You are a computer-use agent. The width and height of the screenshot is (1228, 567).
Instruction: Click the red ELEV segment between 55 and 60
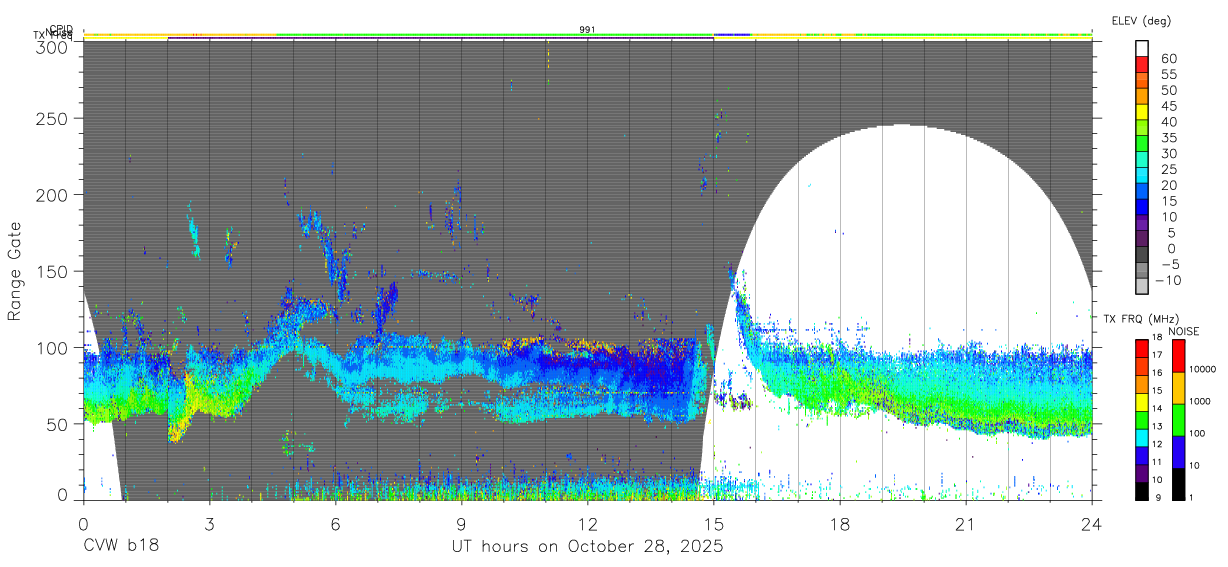click(x=1142, y=65)
